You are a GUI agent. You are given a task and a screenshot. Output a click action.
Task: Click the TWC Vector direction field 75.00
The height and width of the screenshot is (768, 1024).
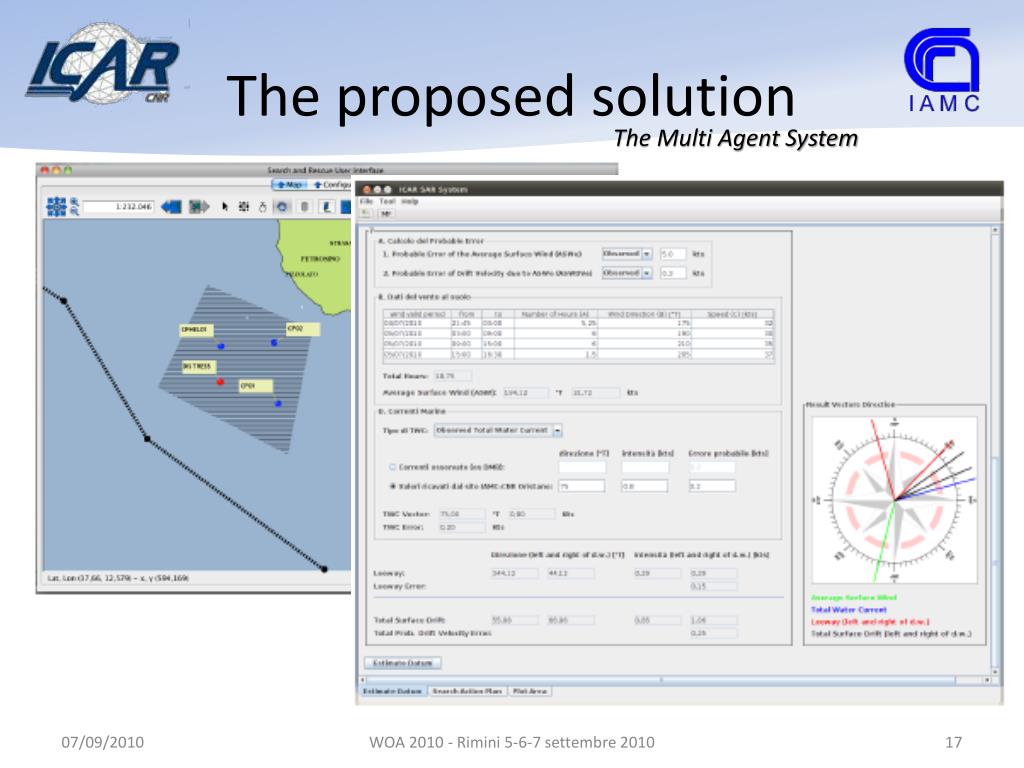[462, 514]
